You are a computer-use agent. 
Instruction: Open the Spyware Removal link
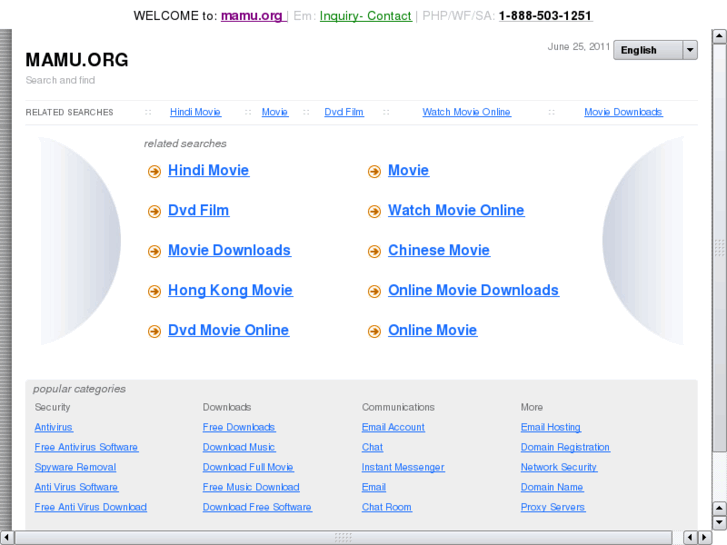pyautogui.click(x=76, y=467)
